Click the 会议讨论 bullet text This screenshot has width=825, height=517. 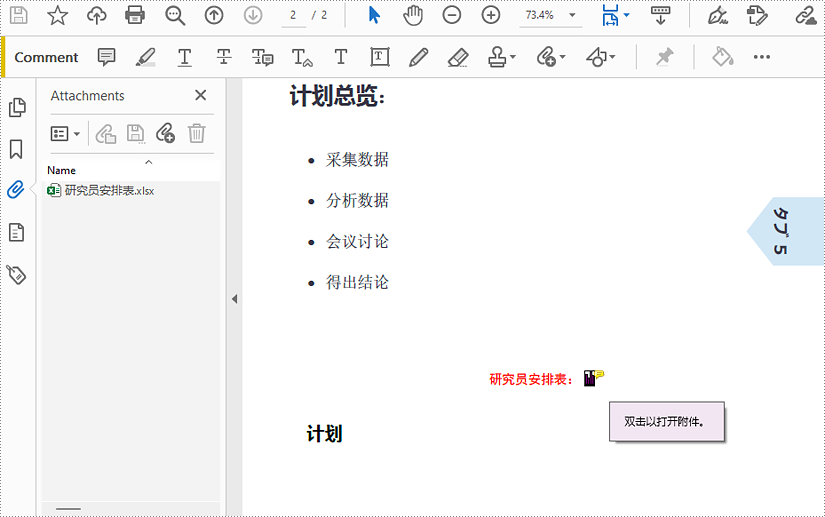[x=357, y=241]
